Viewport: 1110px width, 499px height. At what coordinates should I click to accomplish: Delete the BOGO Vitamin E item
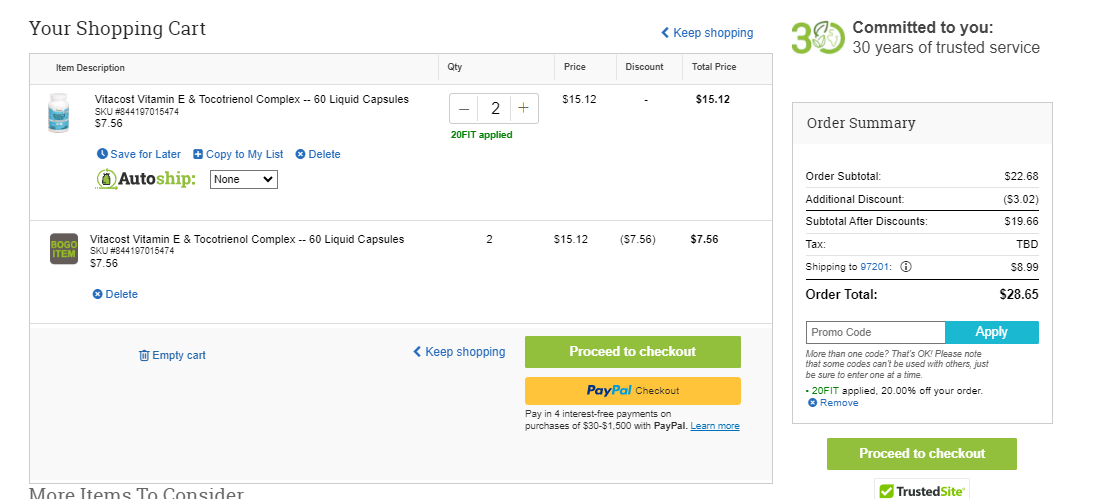tap(115, 294)
